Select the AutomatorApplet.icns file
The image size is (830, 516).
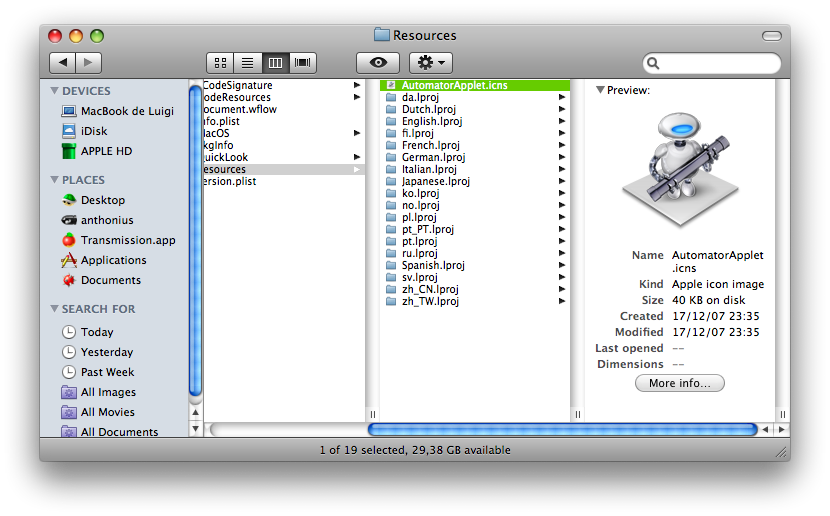click(x=475, y=85)
